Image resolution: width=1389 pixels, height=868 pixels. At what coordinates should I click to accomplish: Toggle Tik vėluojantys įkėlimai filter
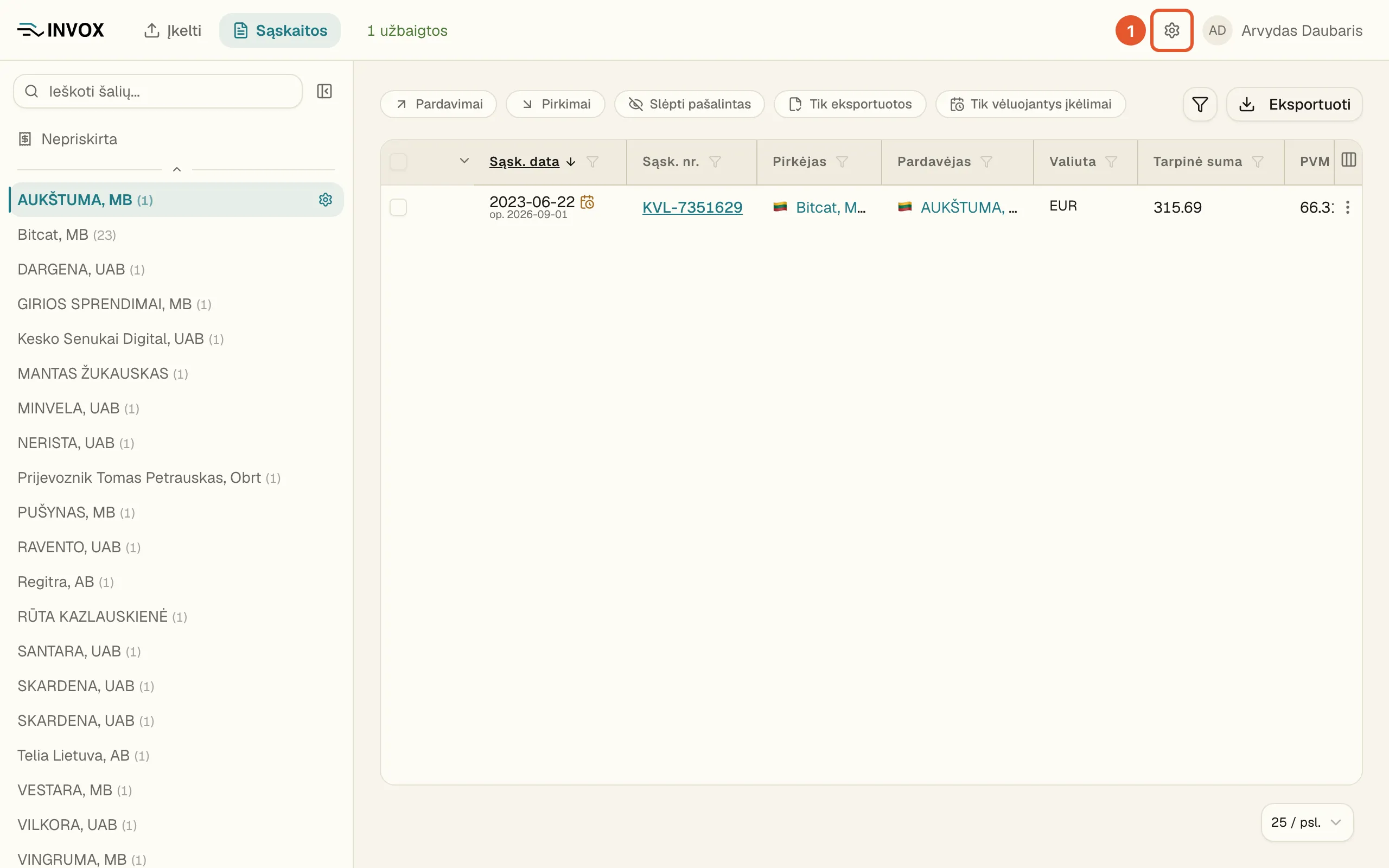click(1030, 105)
